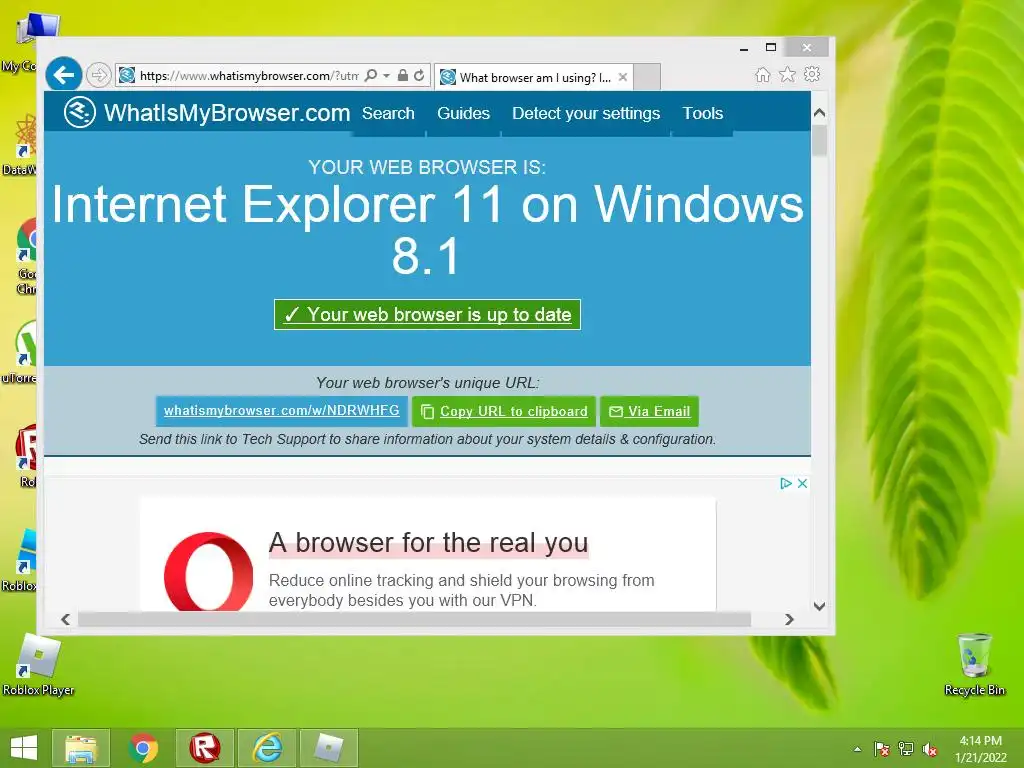The width and height of the screenshot is (1024, 768).
Task: Open the address bar dropdown arrow
Action: tap(387, 76)
